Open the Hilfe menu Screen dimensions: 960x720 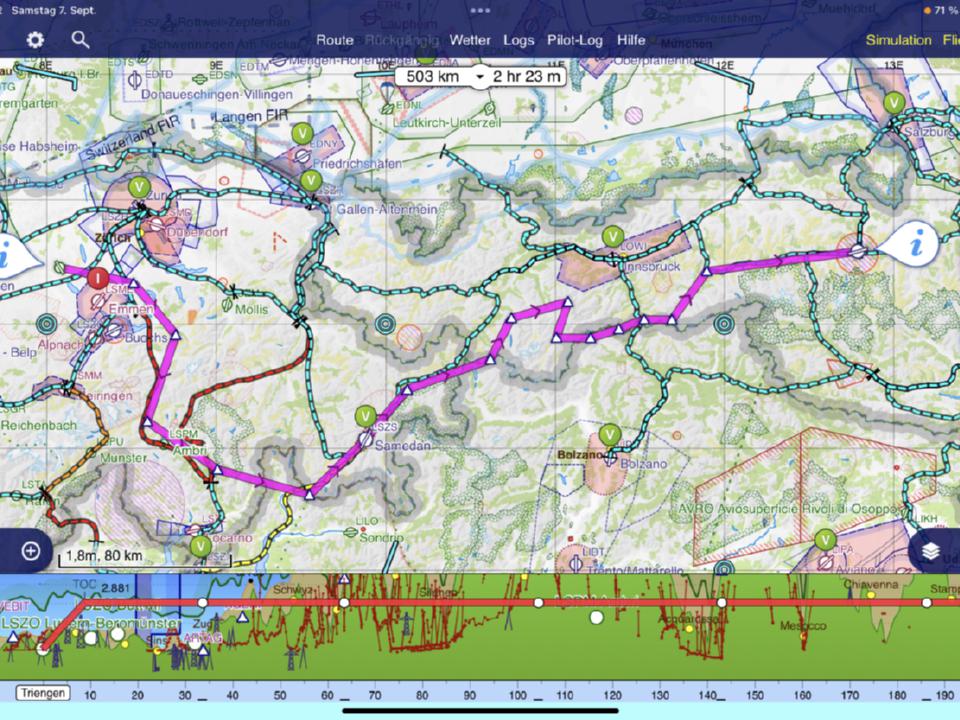631,40
